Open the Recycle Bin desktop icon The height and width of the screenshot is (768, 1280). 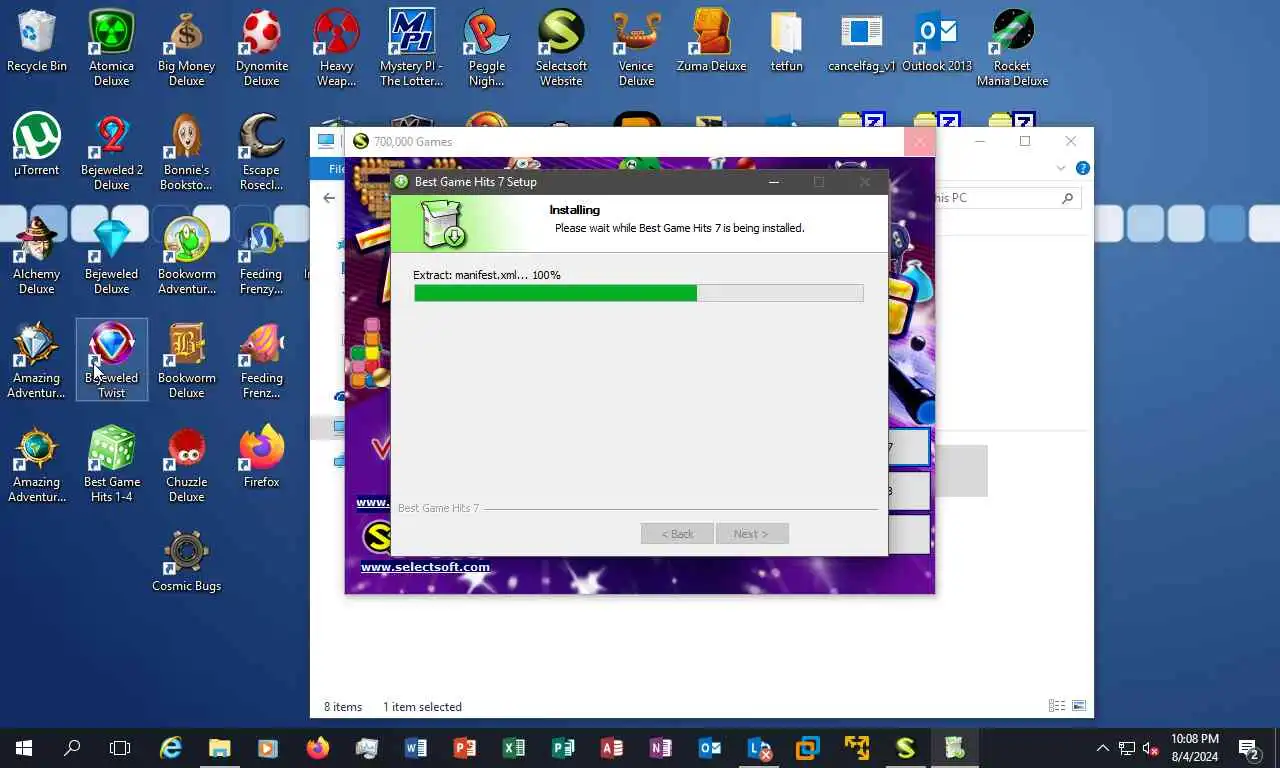pyautogui.click(x=37, y=42)
